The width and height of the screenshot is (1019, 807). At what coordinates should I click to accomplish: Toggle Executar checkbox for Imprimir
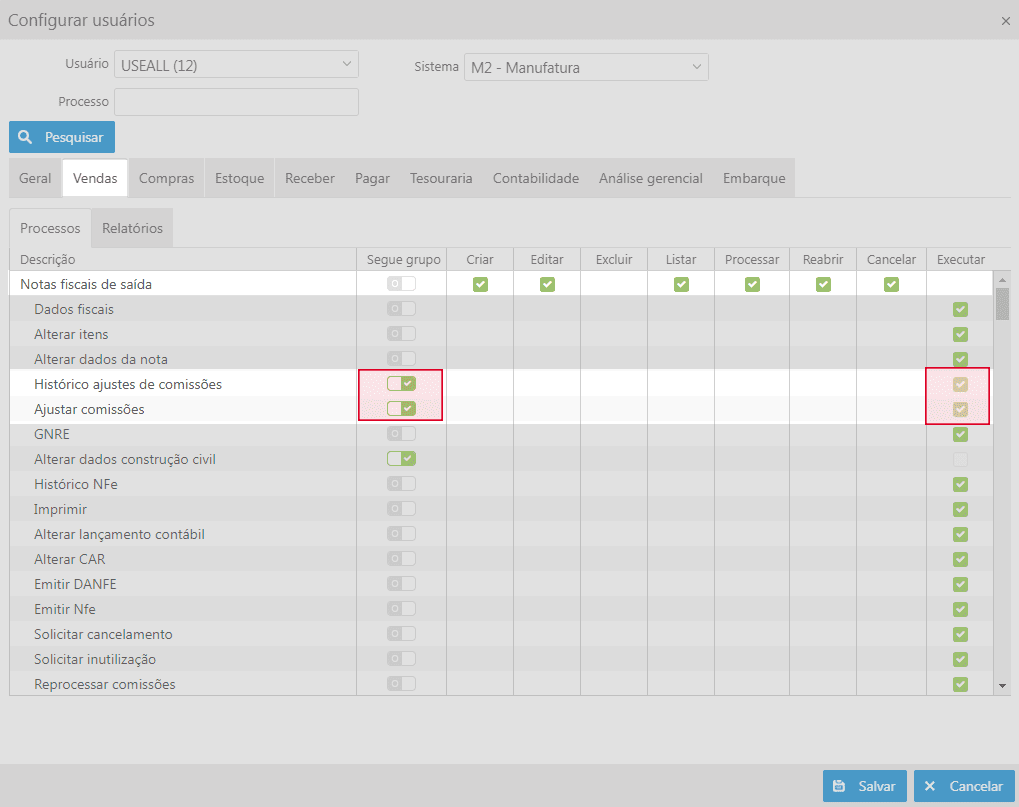point(960,509)
